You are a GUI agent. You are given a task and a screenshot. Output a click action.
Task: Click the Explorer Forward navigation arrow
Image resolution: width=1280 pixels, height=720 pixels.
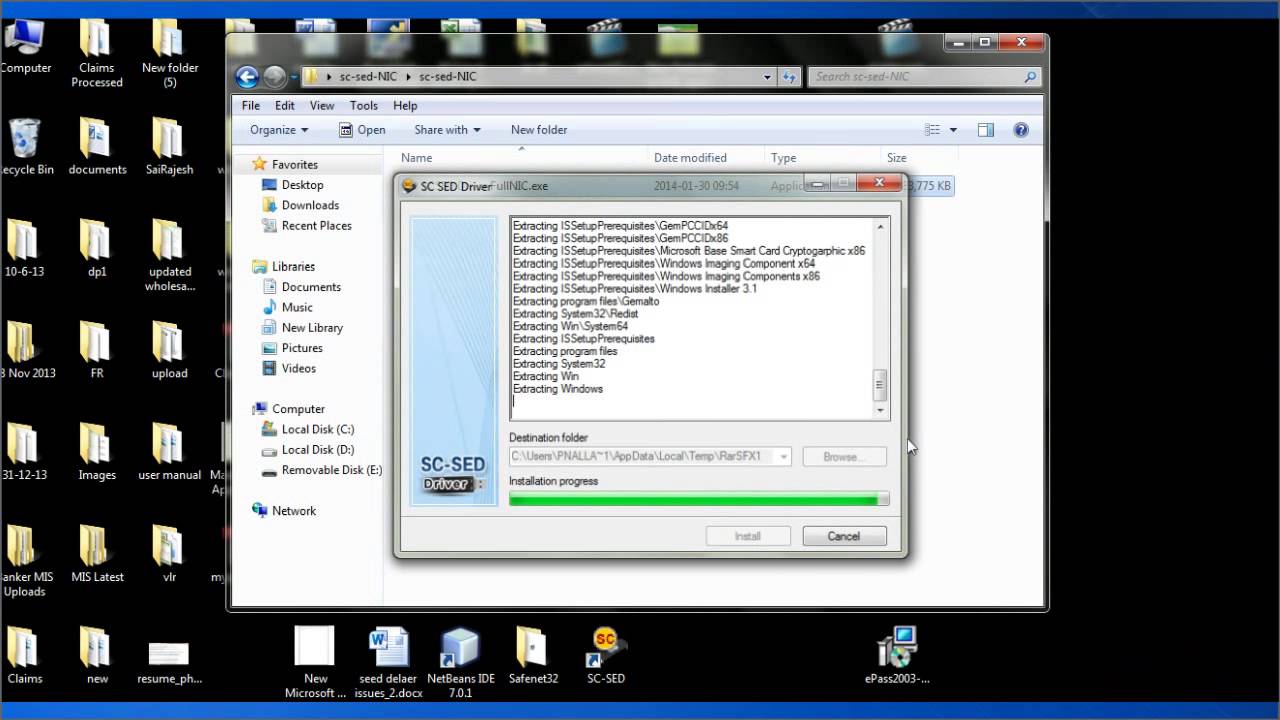[x=274, y=76]
